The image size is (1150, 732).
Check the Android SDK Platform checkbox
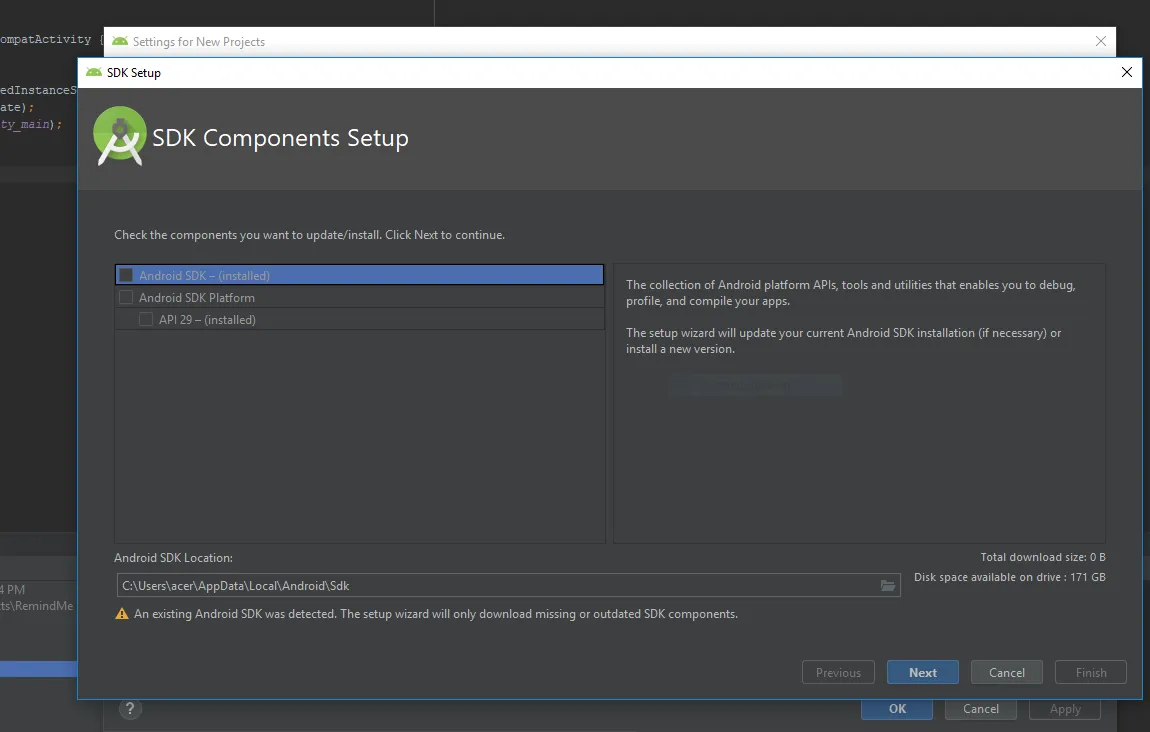click(x=126, y=297)
